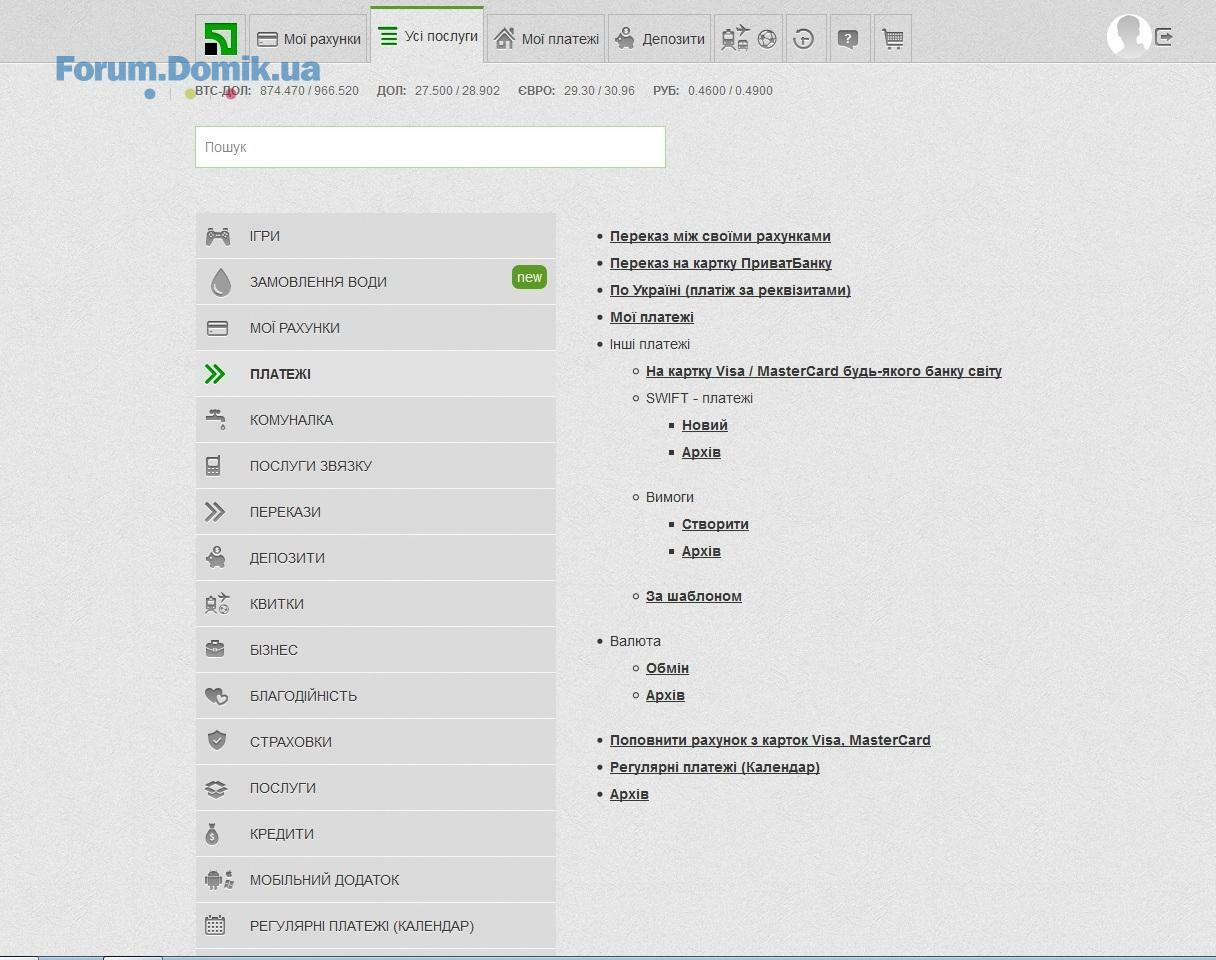Screen dimensions: 1216x960
Task: Open the shopping cart icon
Action: (892, 39)
